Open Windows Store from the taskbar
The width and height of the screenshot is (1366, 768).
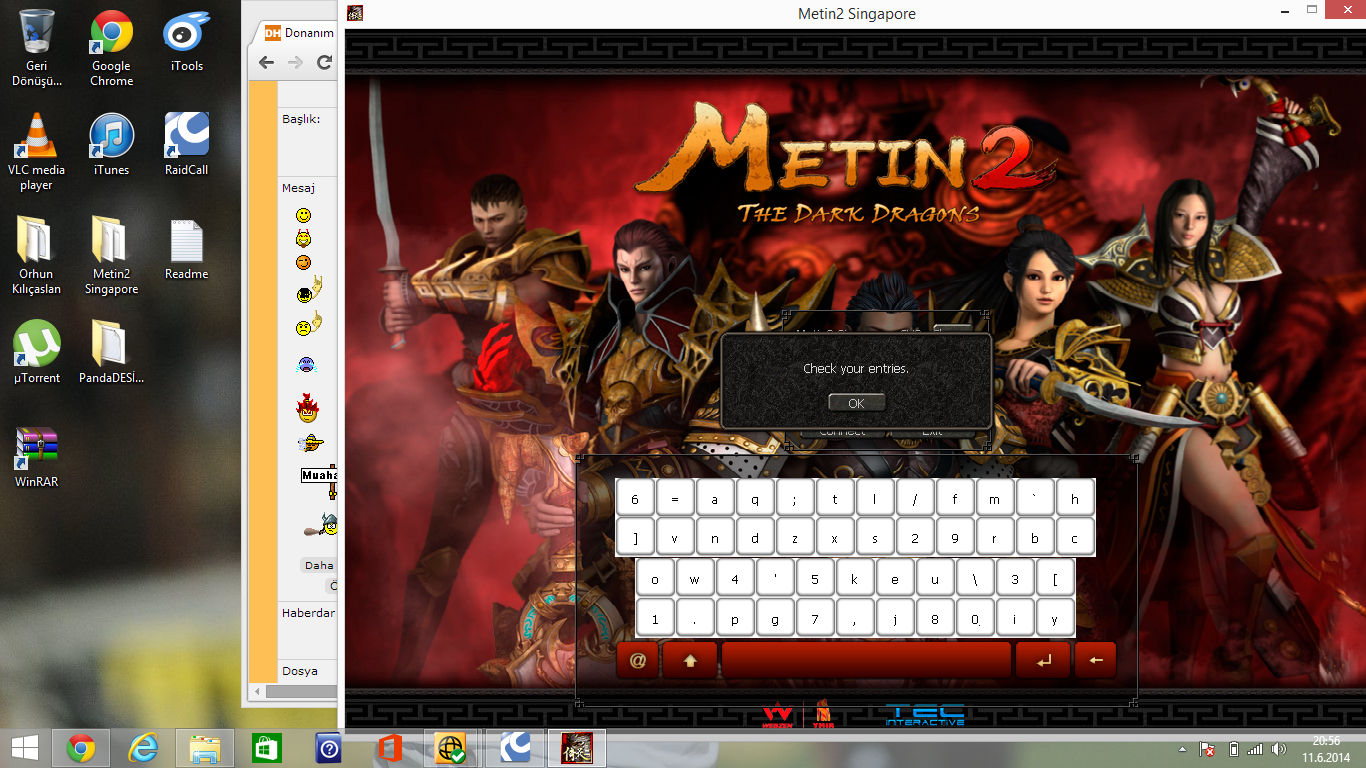point(266,747)
